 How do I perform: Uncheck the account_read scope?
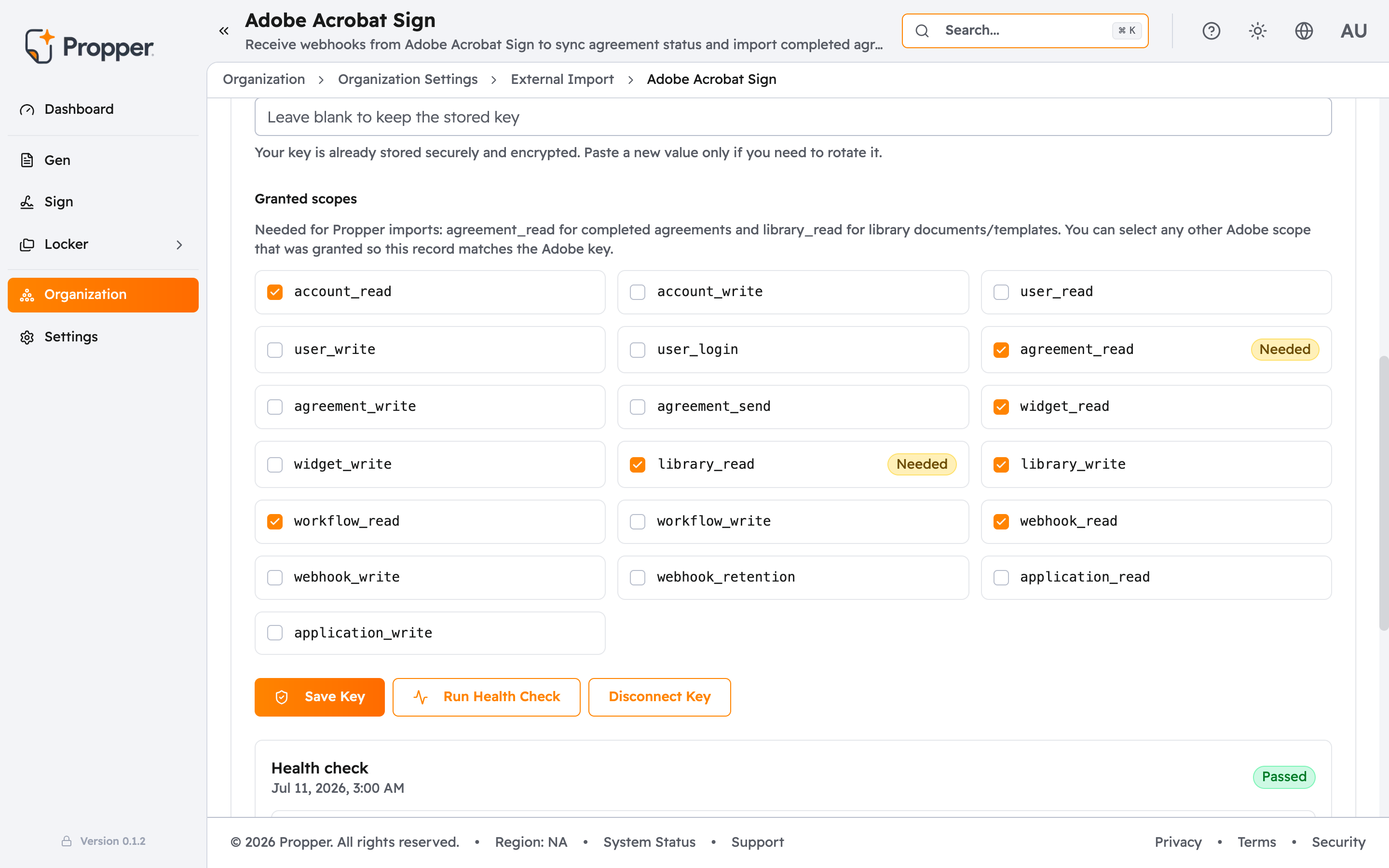275,292
